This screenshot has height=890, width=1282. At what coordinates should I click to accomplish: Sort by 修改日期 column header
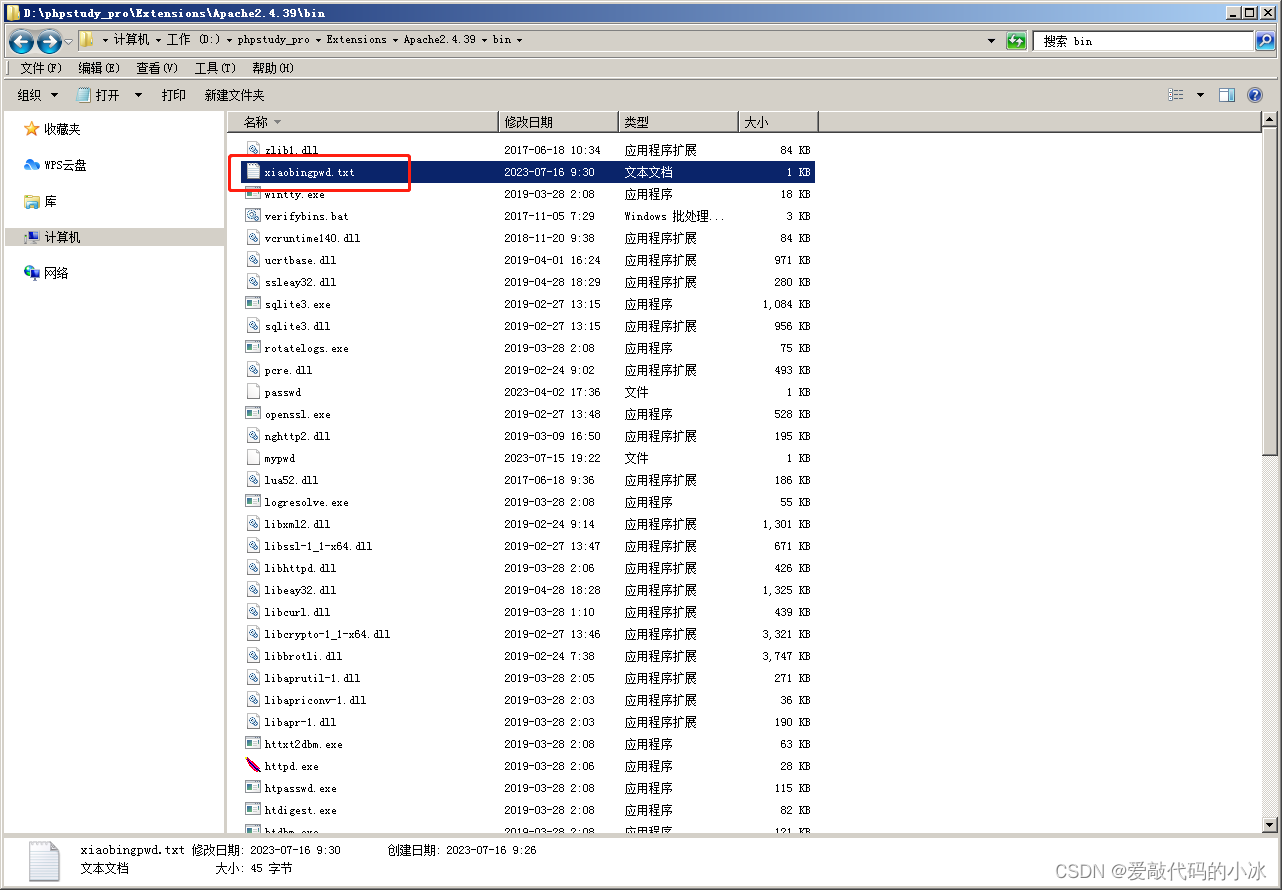click(x=558, y=122)
